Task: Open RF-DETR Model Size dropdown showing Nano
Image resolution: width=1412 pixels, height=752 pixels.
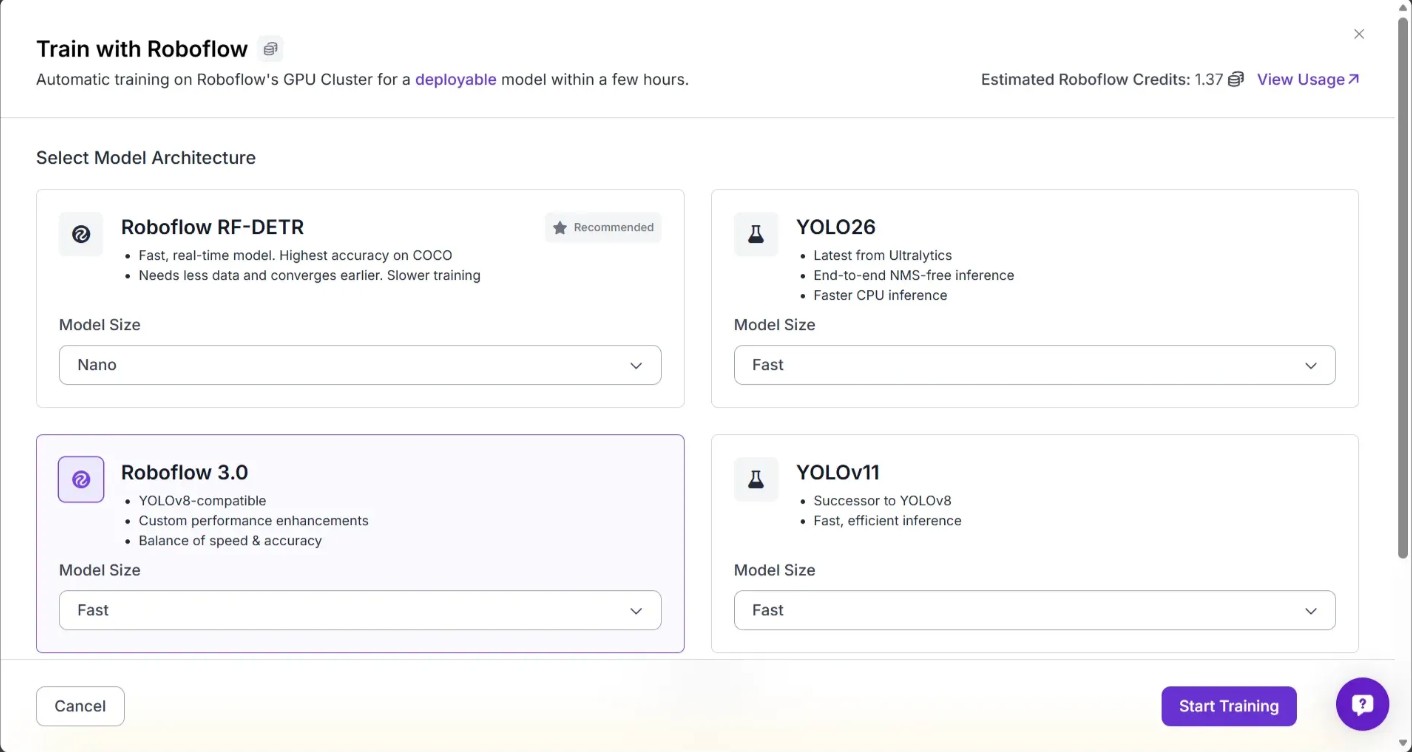Action: pyautogui.click(x=360, y=365)
